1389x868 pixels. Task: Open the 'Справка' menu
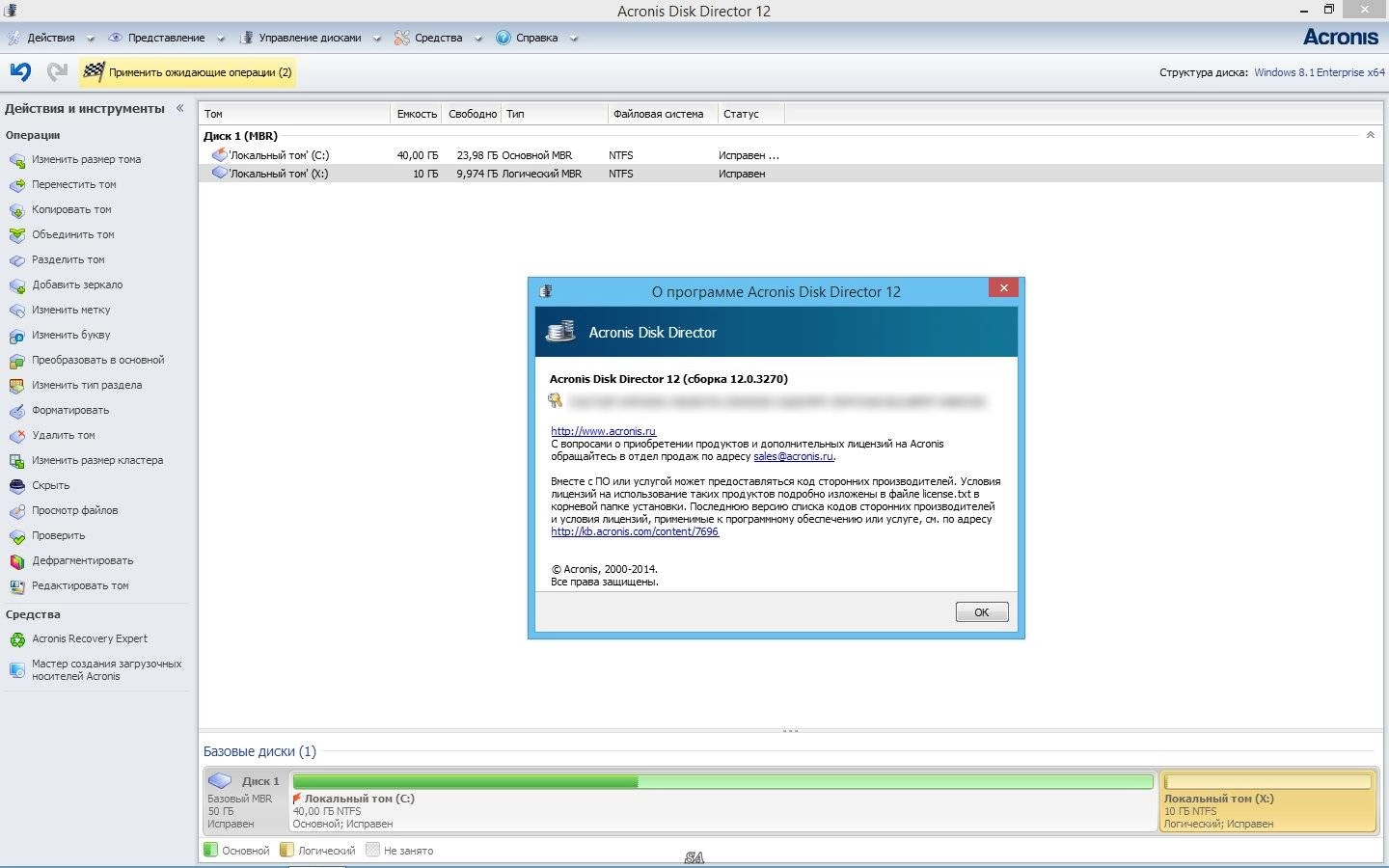pos(536,38)
